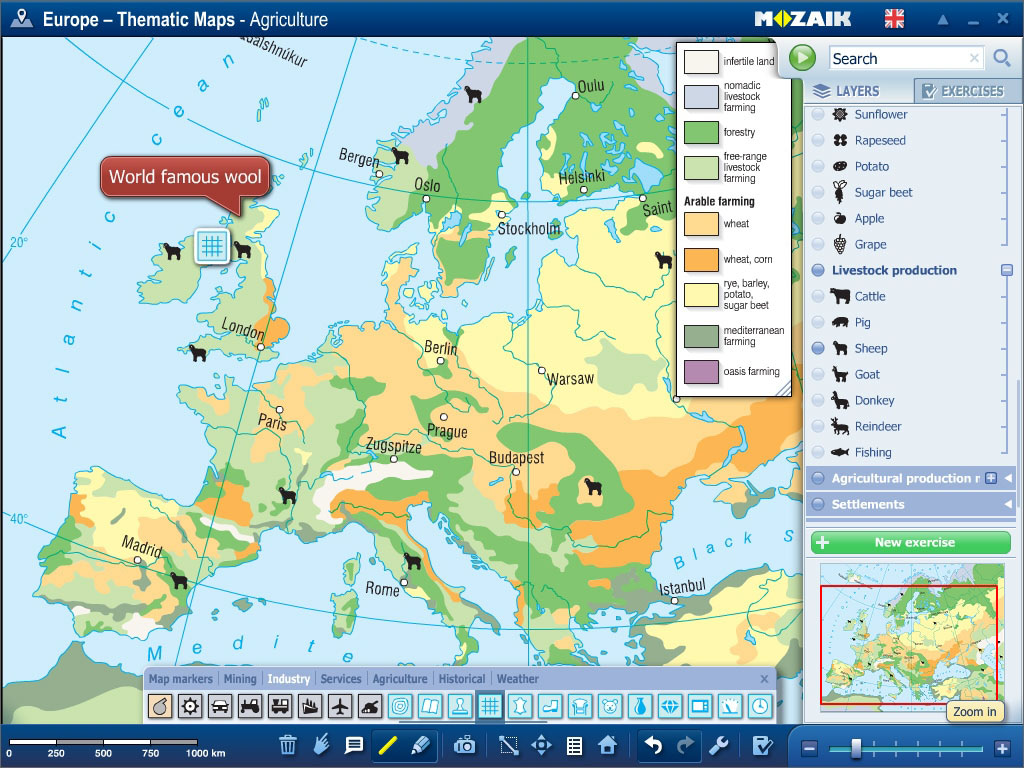Expand the Agricultural production group
Viewport: 1024px width, 768px height.
tap(991, 478)
